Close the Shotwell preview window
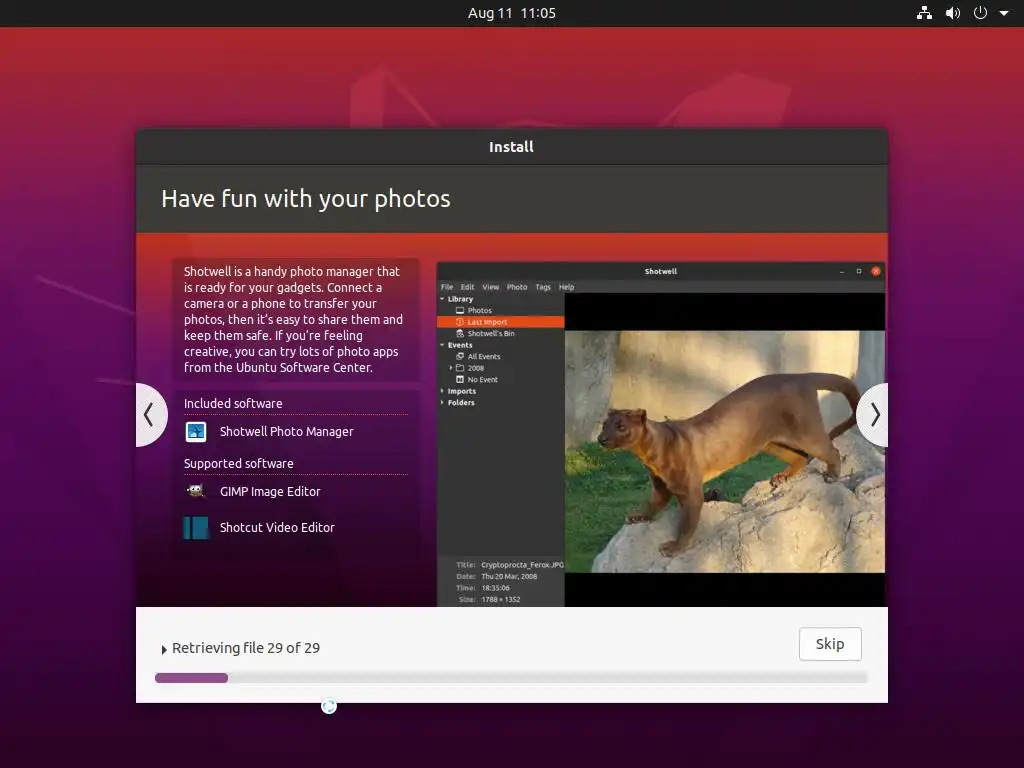The image size is (1024, 768). coord(876,271)
